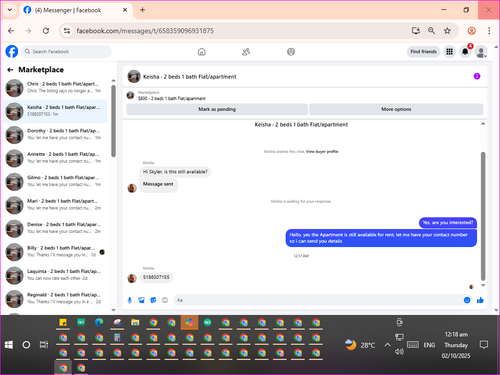Open the Action Center notification icon
The height and width of the screenshot is (375, 500).
tap(484, 345)
